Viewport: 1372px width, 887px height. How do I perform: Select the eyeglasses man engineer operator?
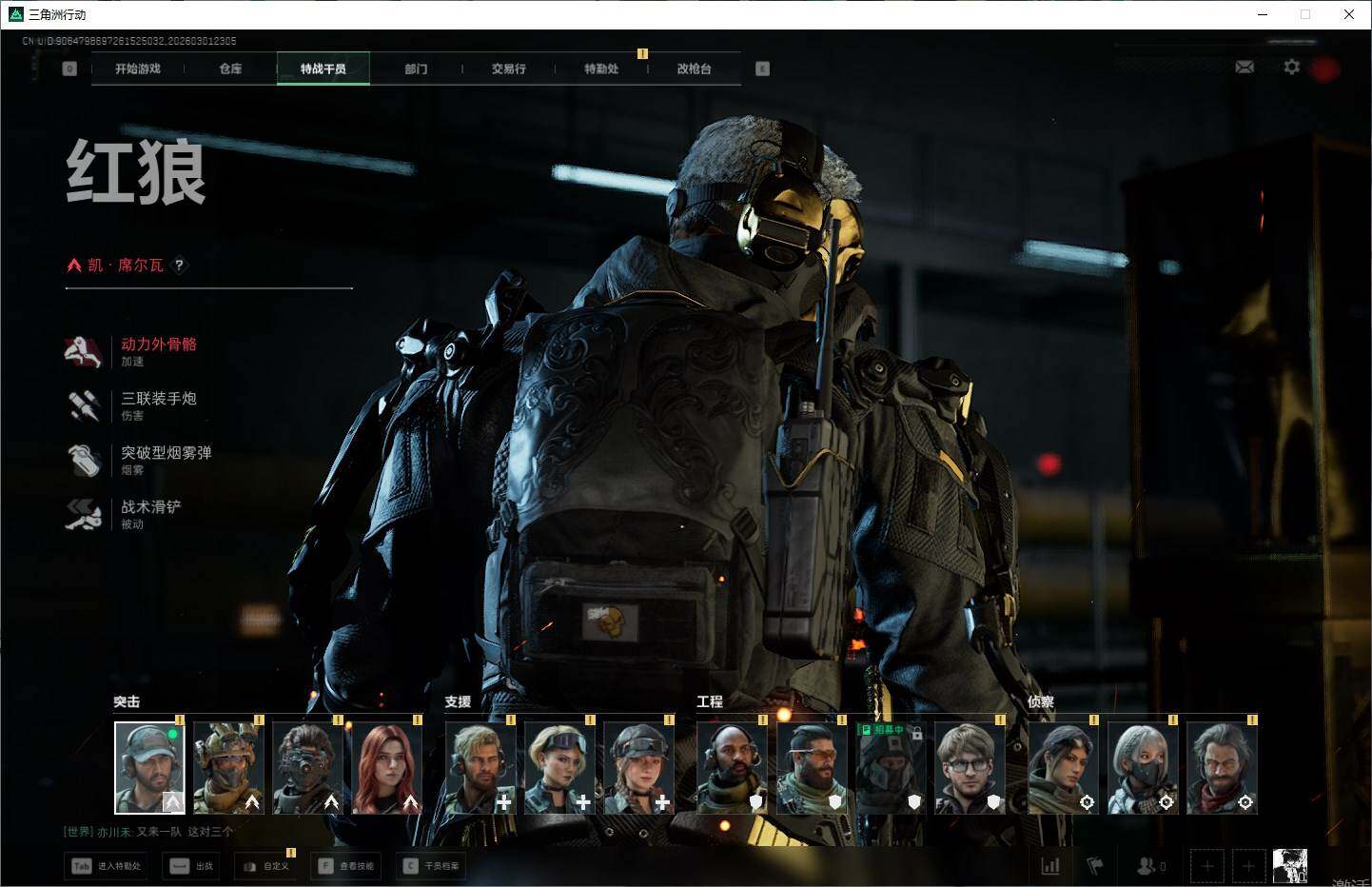tap(970, 768)
